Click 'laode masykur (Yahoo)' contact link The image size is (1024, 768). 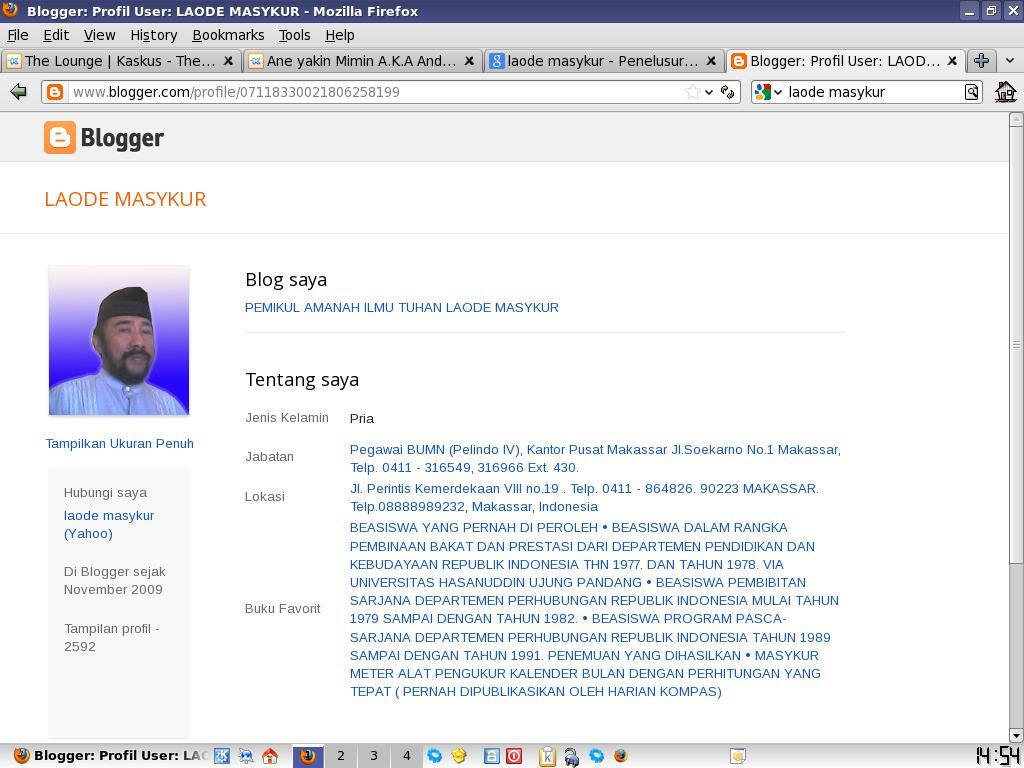[x=109, y=524]
